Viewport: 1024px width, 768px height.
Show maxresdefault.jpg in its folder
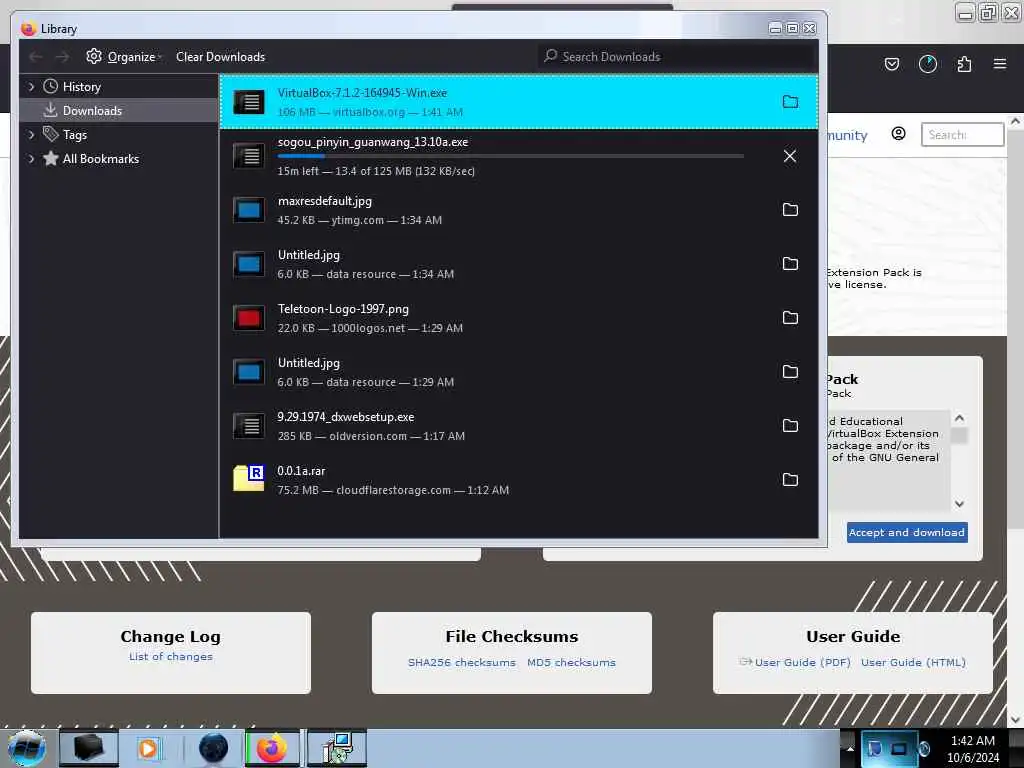point(790,210)
